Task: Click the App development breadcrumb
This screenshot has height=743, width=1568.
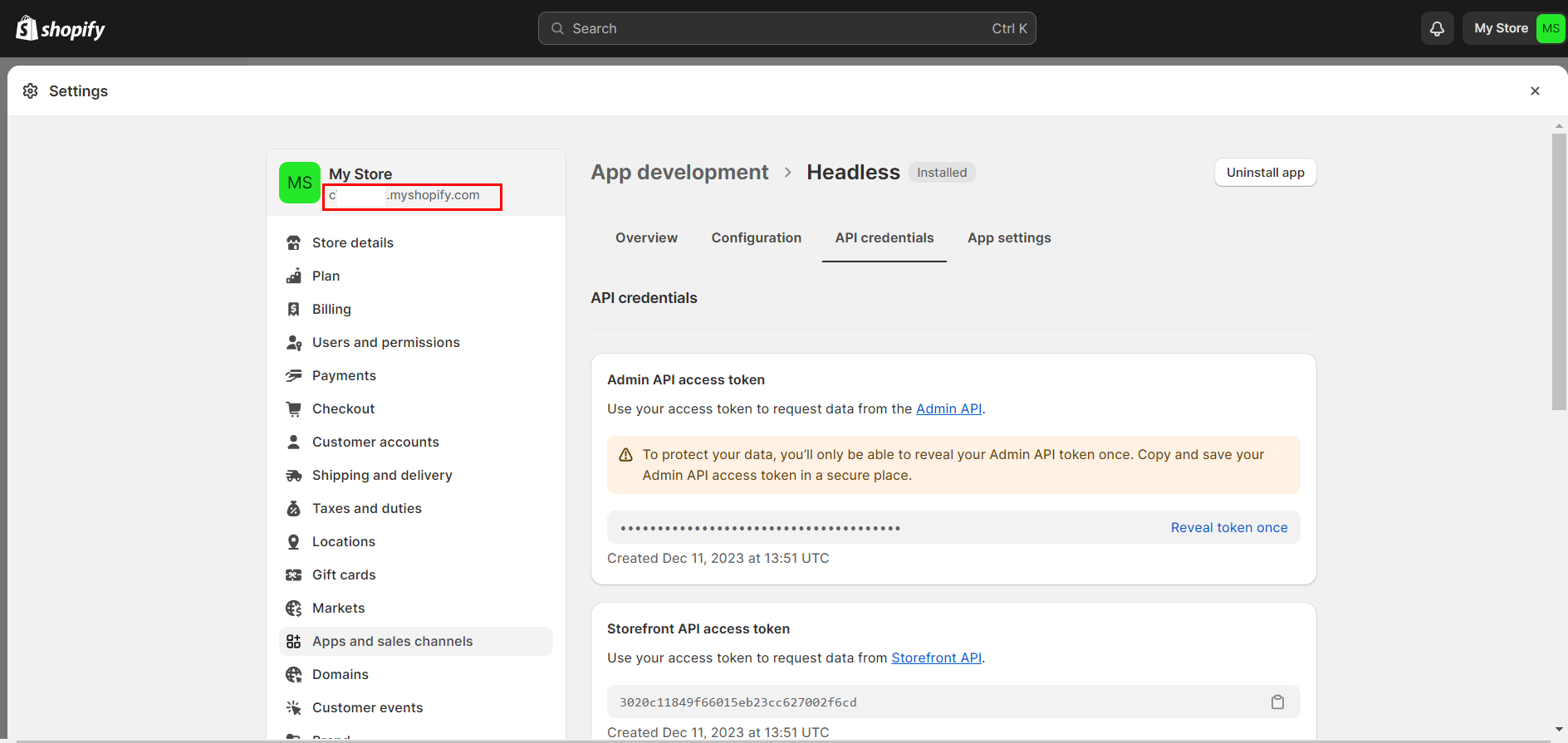Action: tap(679, 173)
